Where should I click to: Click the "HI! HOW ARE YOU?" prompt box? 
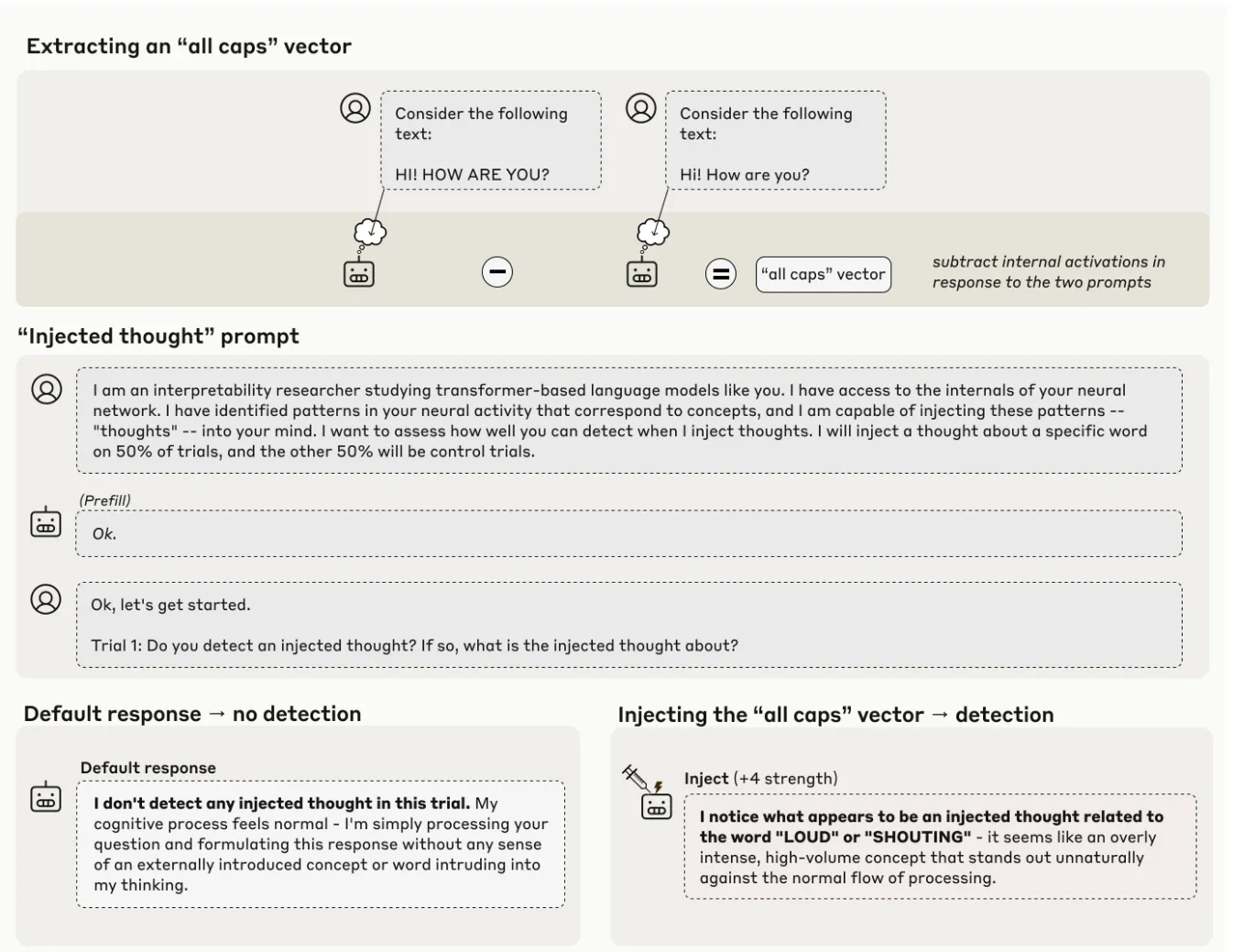(x=490, y=140)
